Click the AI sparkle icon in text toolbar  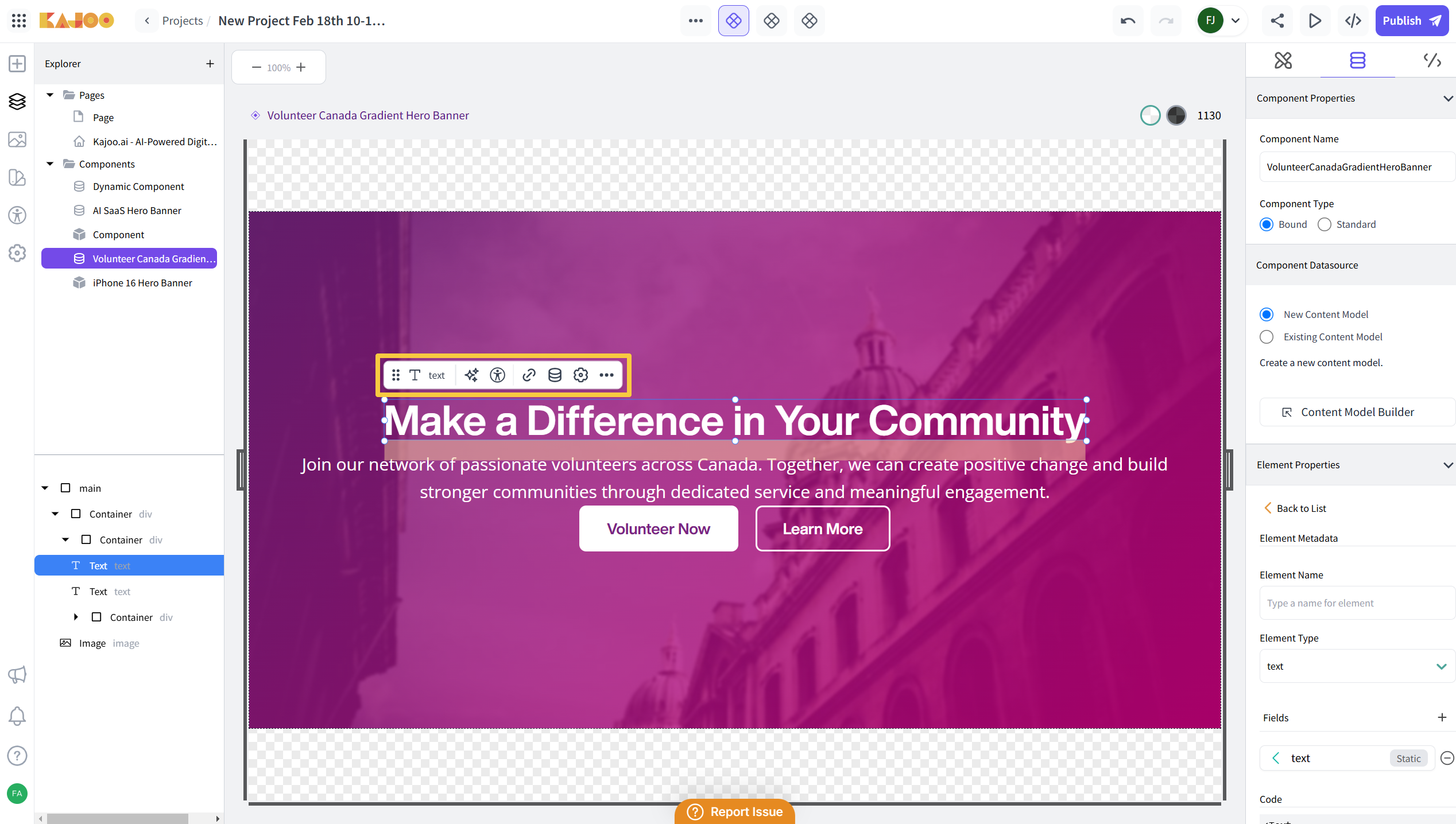(x=471, y=375)
